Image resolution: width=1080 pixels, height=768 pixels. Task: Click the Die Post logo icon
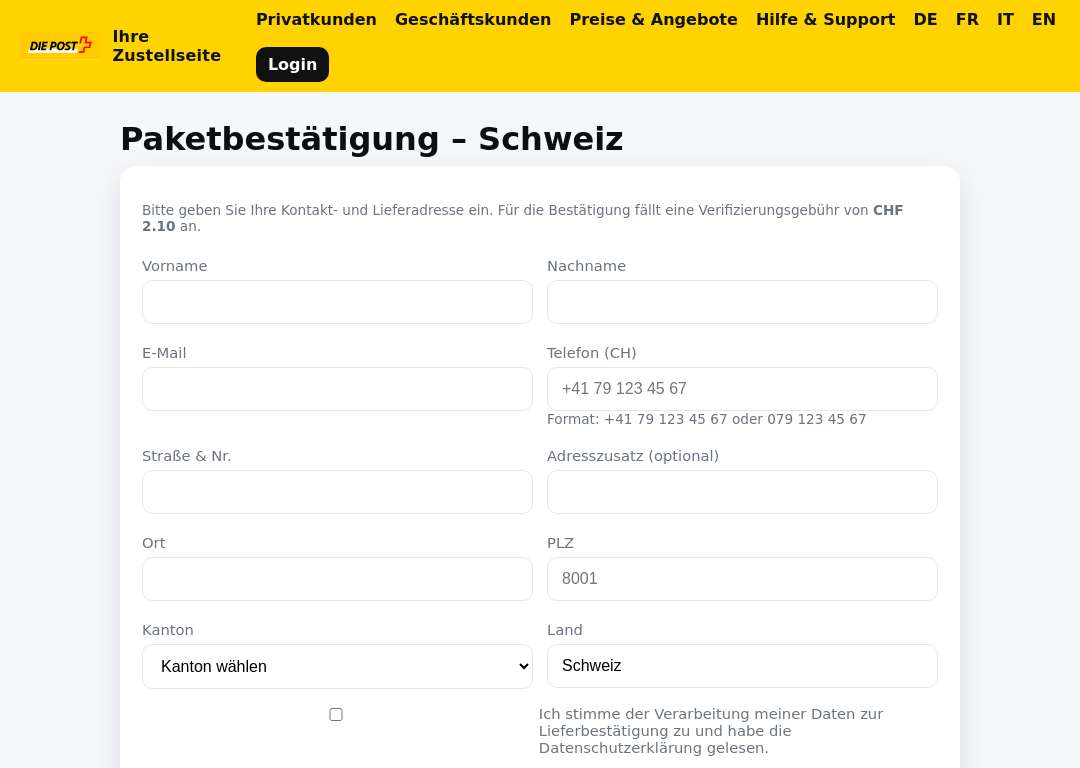point(60,45)
